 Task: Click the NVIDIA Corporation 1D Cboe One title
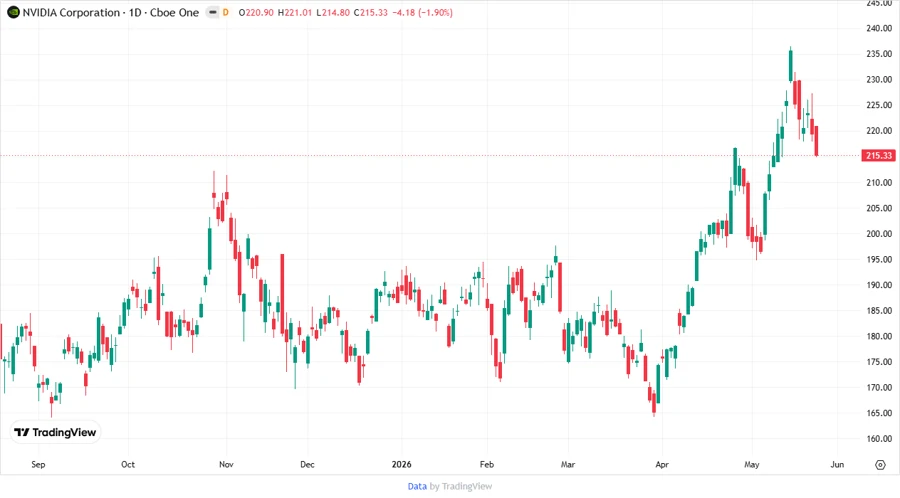point(111,12)
